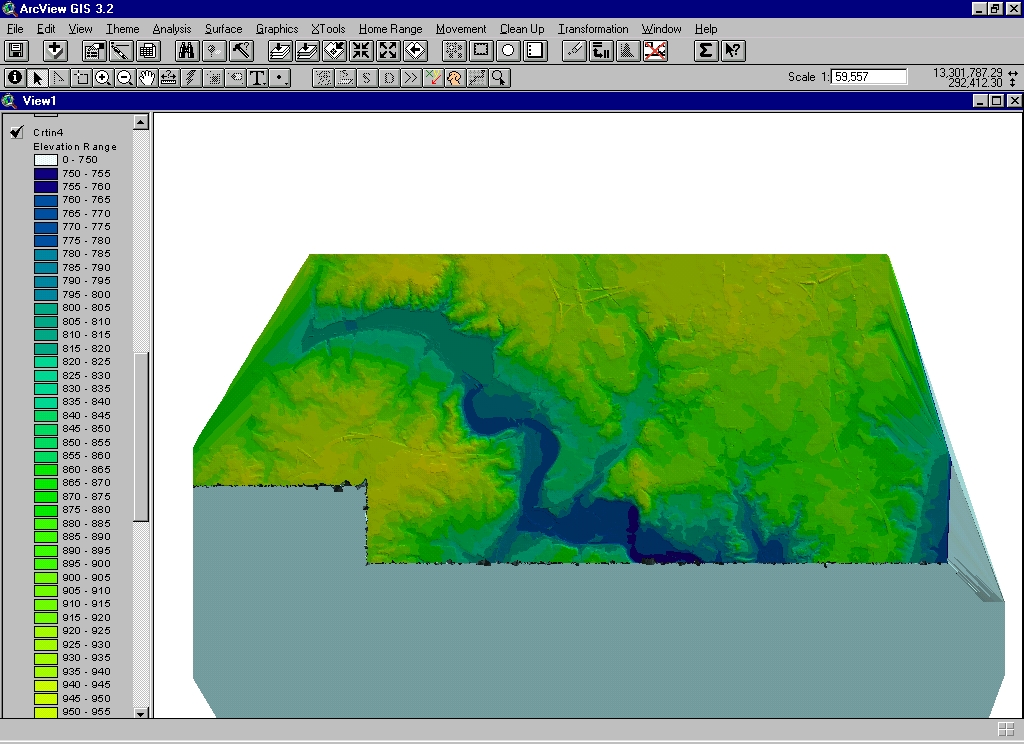The width and height of the screenshot is (1024, 744).
Task: Open the Movement menu
Action: tap(461, 29)
